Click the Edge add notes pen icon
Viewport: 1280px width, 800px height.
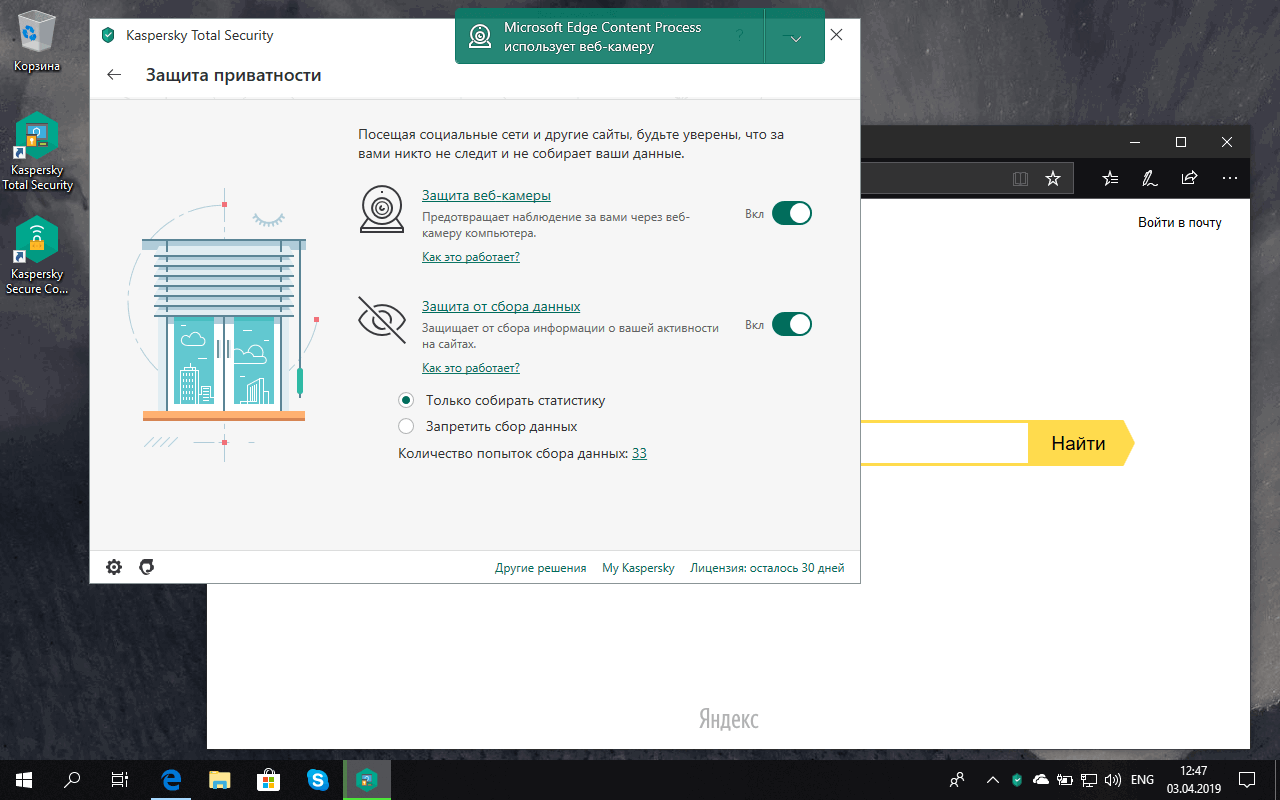[x=1150, y=178]
